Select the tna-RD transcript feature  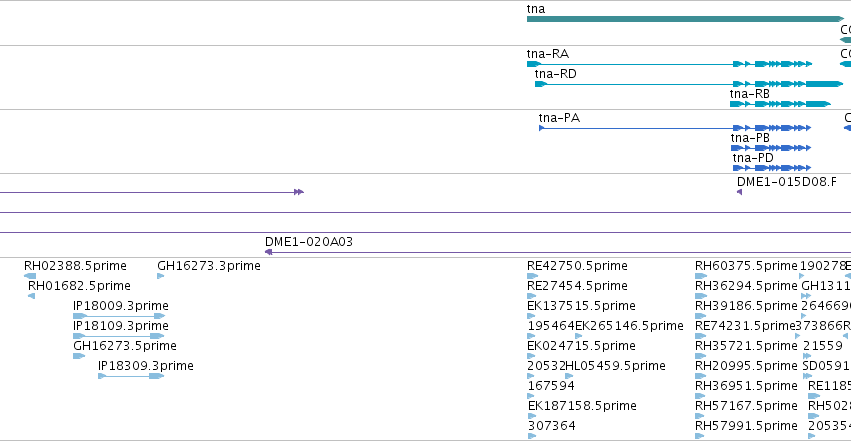click(x=689, y=84)
